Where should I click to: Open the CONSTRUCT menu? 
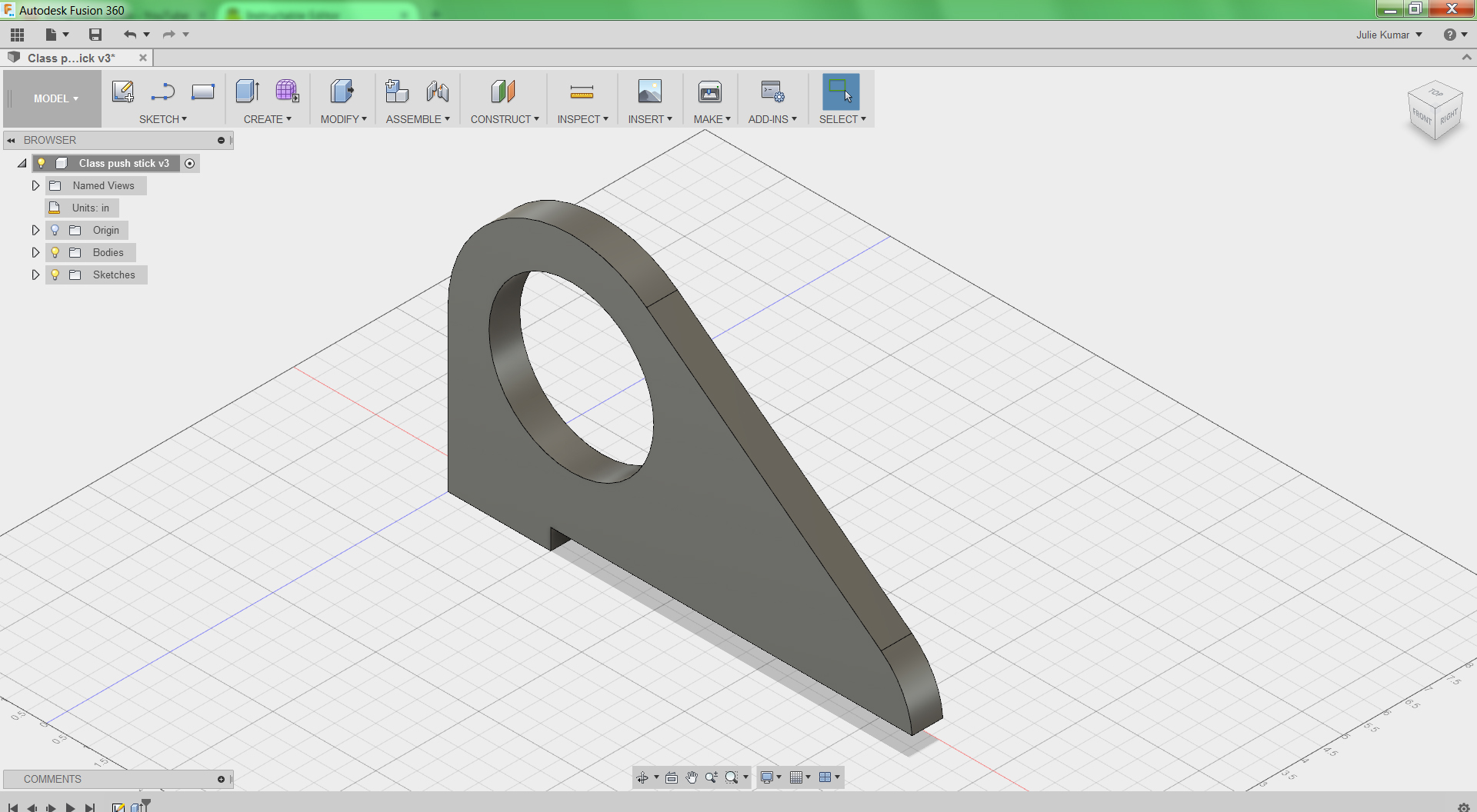pyautogui.click(x=505, y=119)
